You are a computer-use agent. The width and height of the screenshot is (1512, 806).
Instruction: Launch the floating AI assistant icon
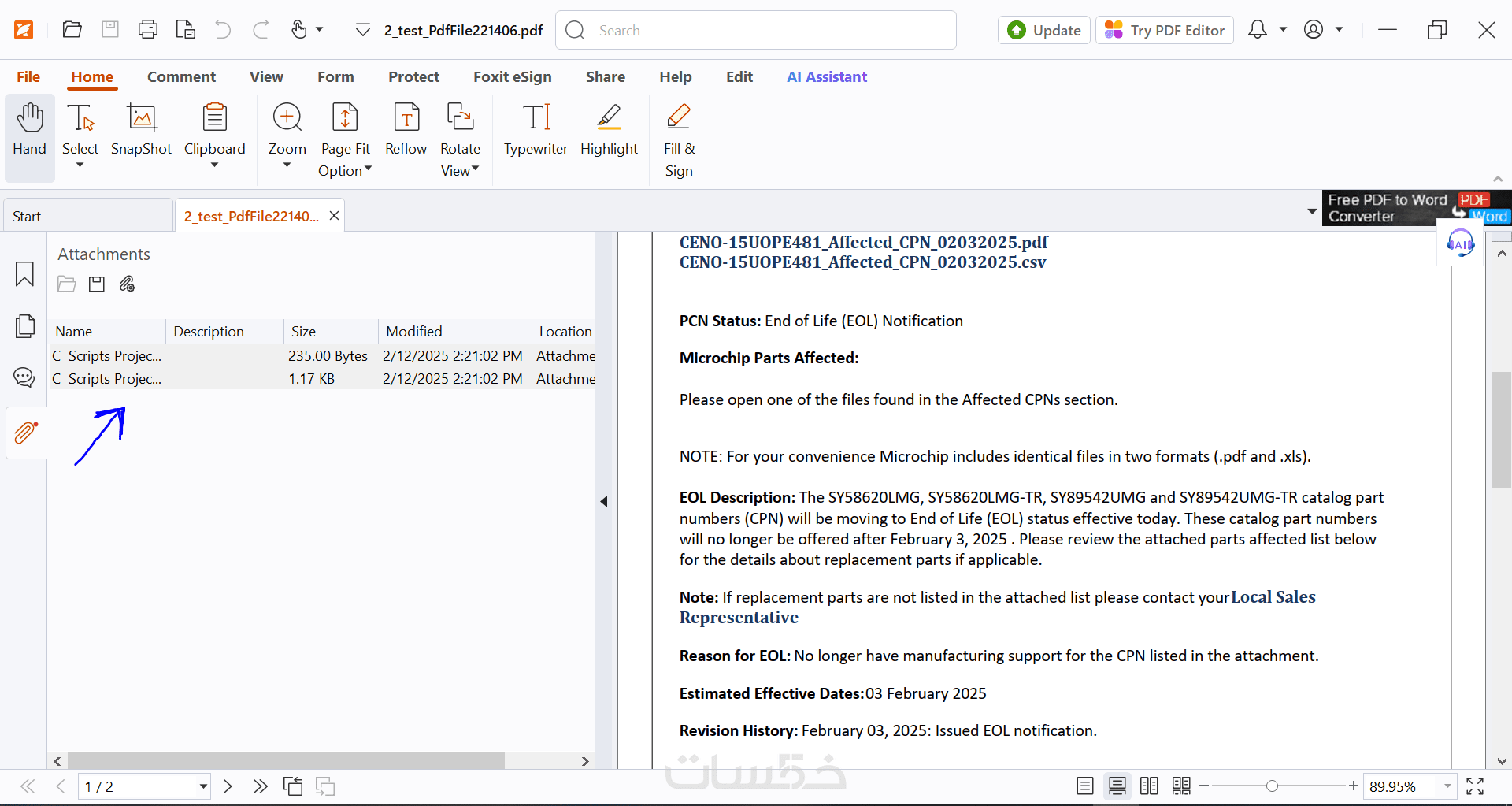click(x=1460, y=243)
